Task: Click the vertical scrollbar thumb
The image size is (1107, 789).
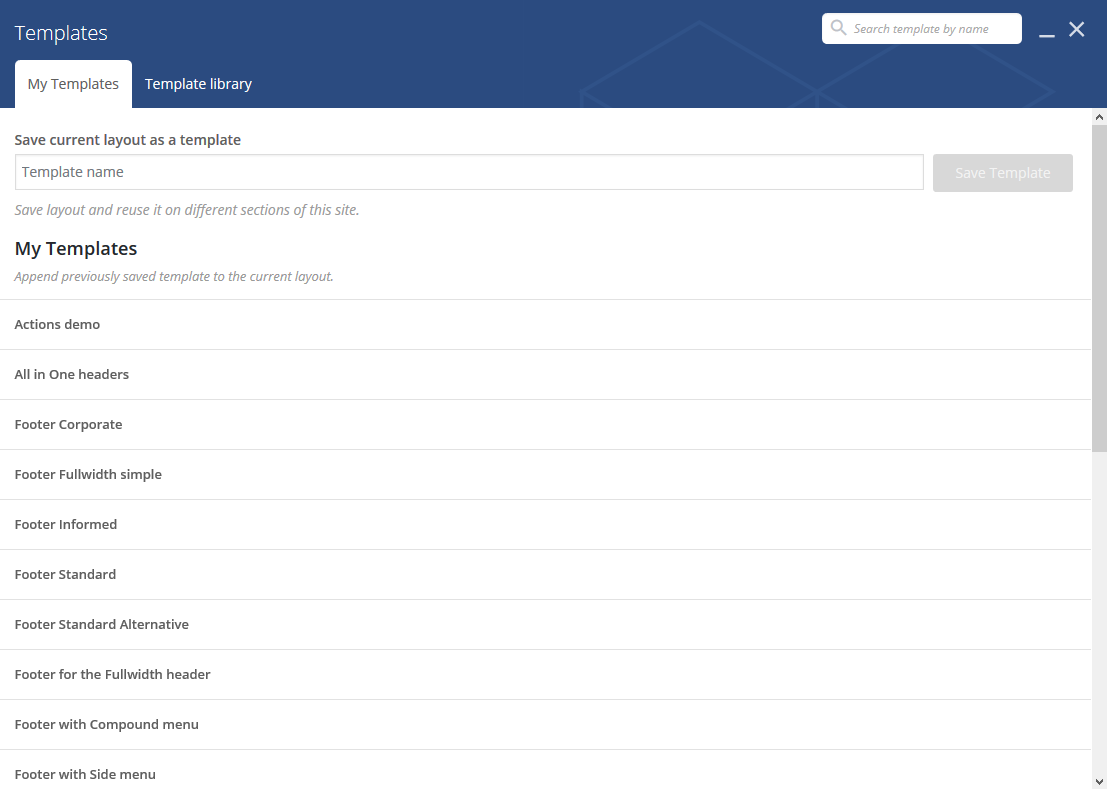Action: click(1099, 288)
